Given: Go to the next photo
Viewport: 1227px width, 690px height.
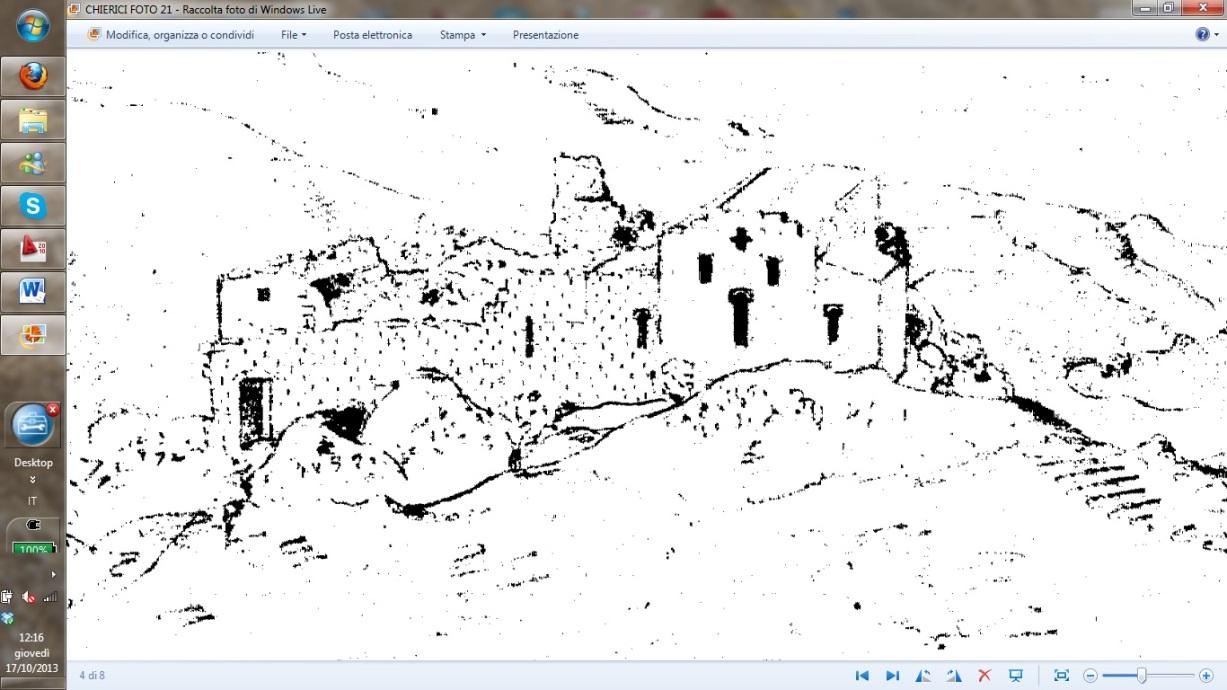Looking at the screenshot, I should click(x=893, y=676).
